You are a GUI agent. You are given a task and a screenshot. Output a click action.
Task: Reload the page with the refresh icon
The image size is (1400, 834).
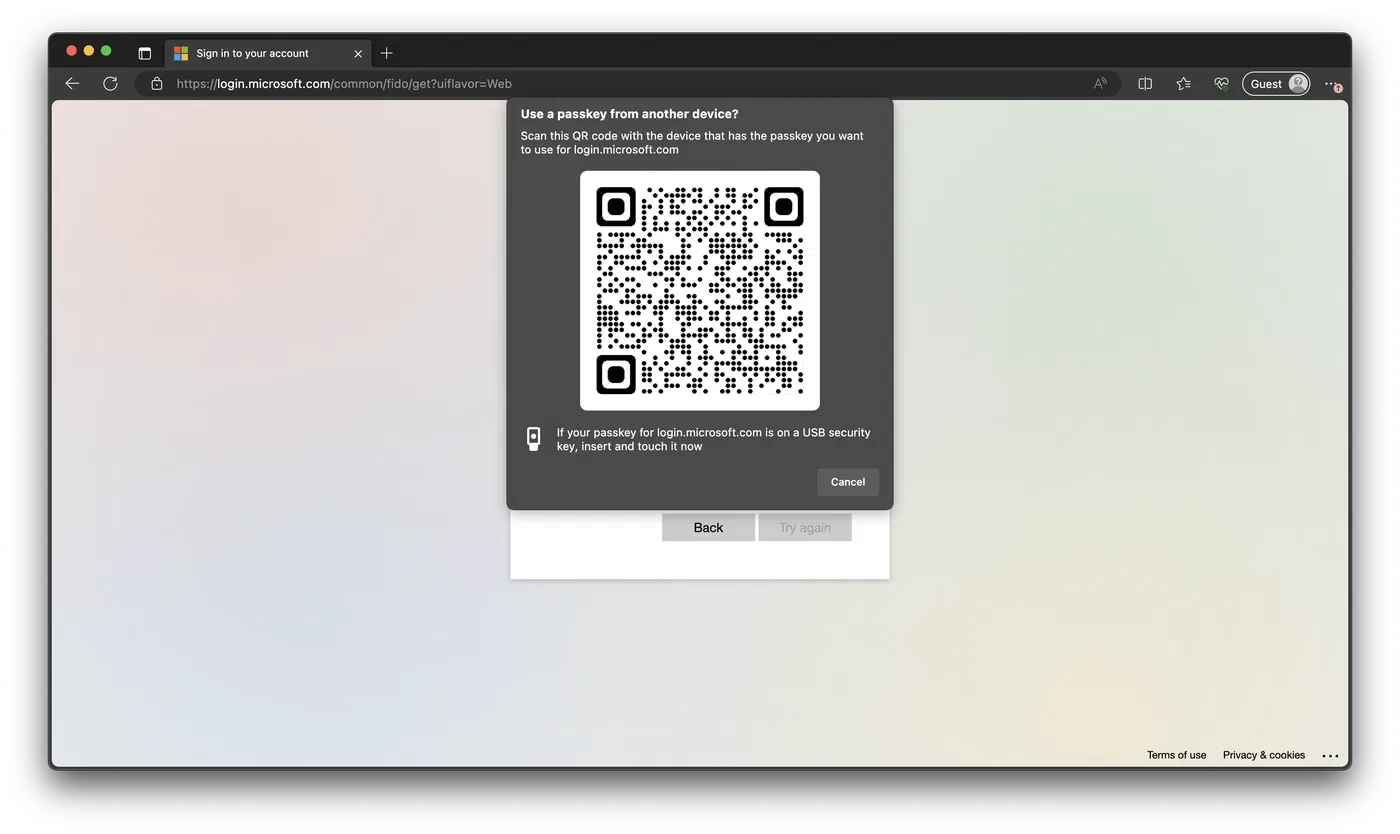[x=110, y=84]
